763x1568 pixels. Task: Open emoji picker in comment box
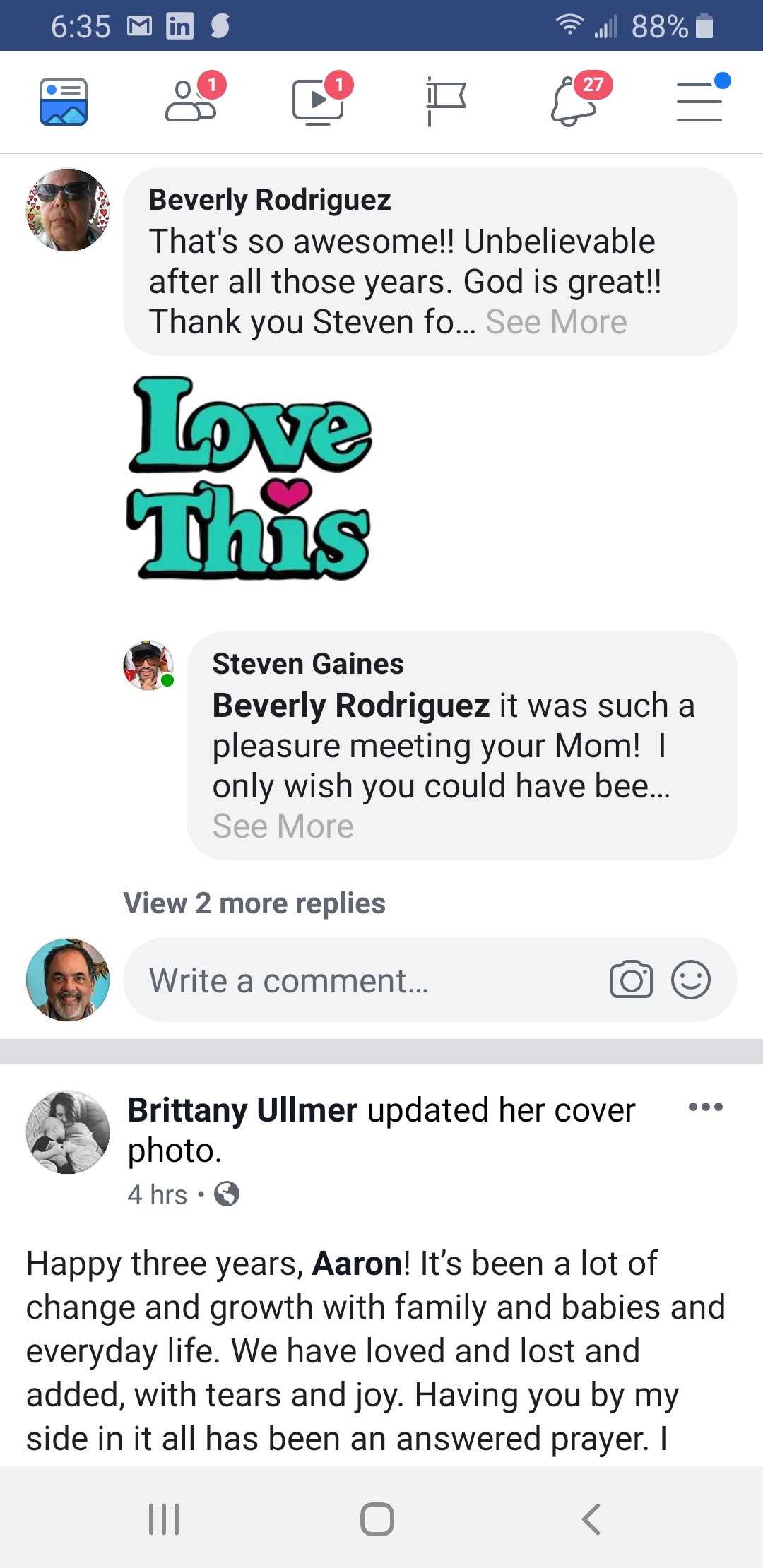(x=690, y=980)
